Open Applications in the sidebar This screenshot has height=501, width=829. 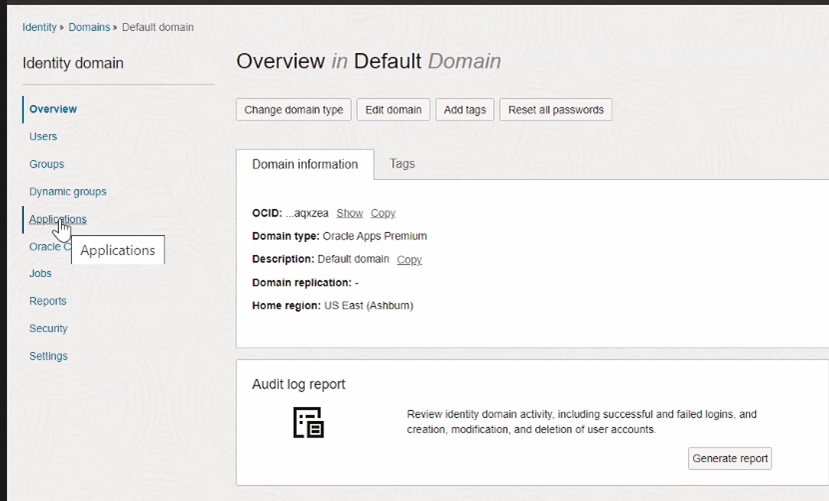tap(58, 219)
